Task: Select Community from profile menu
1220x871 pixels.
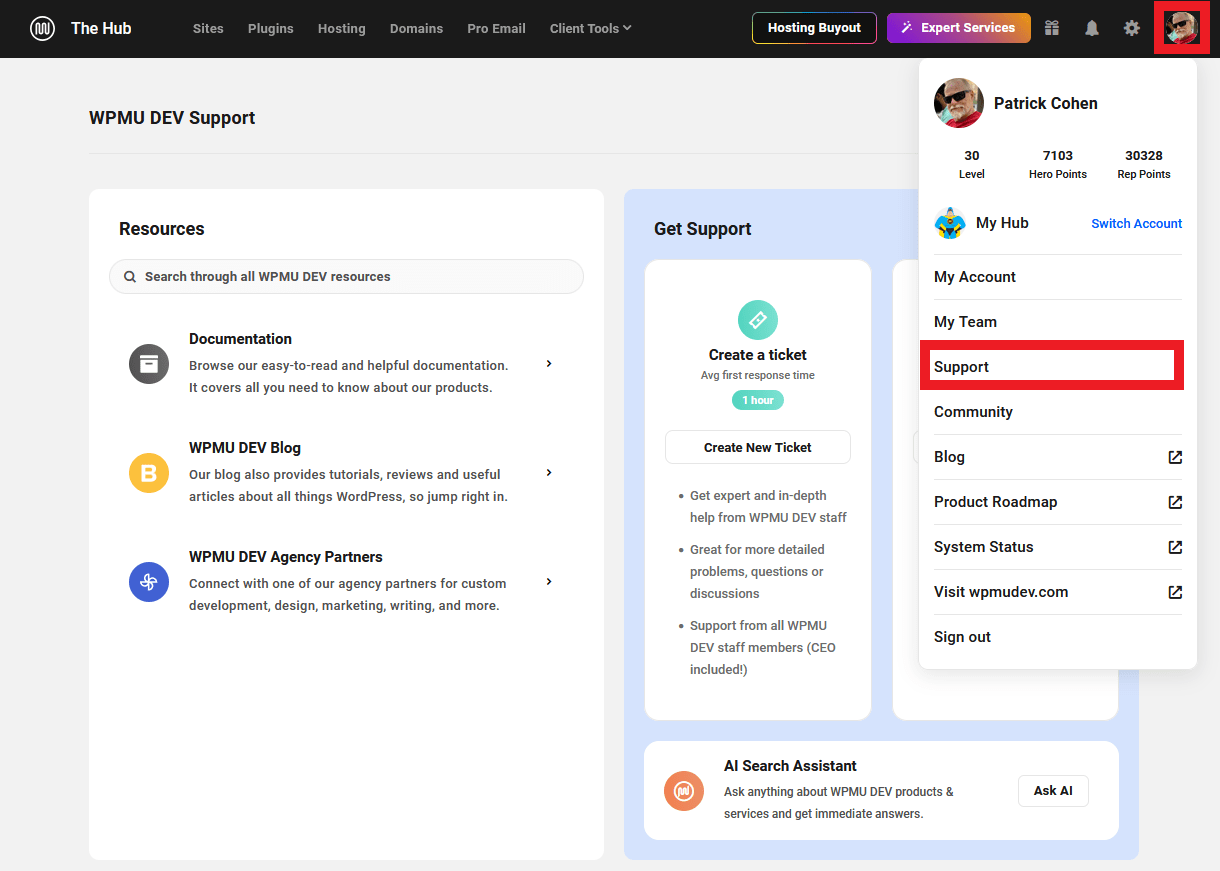Action: (1058, 412)
